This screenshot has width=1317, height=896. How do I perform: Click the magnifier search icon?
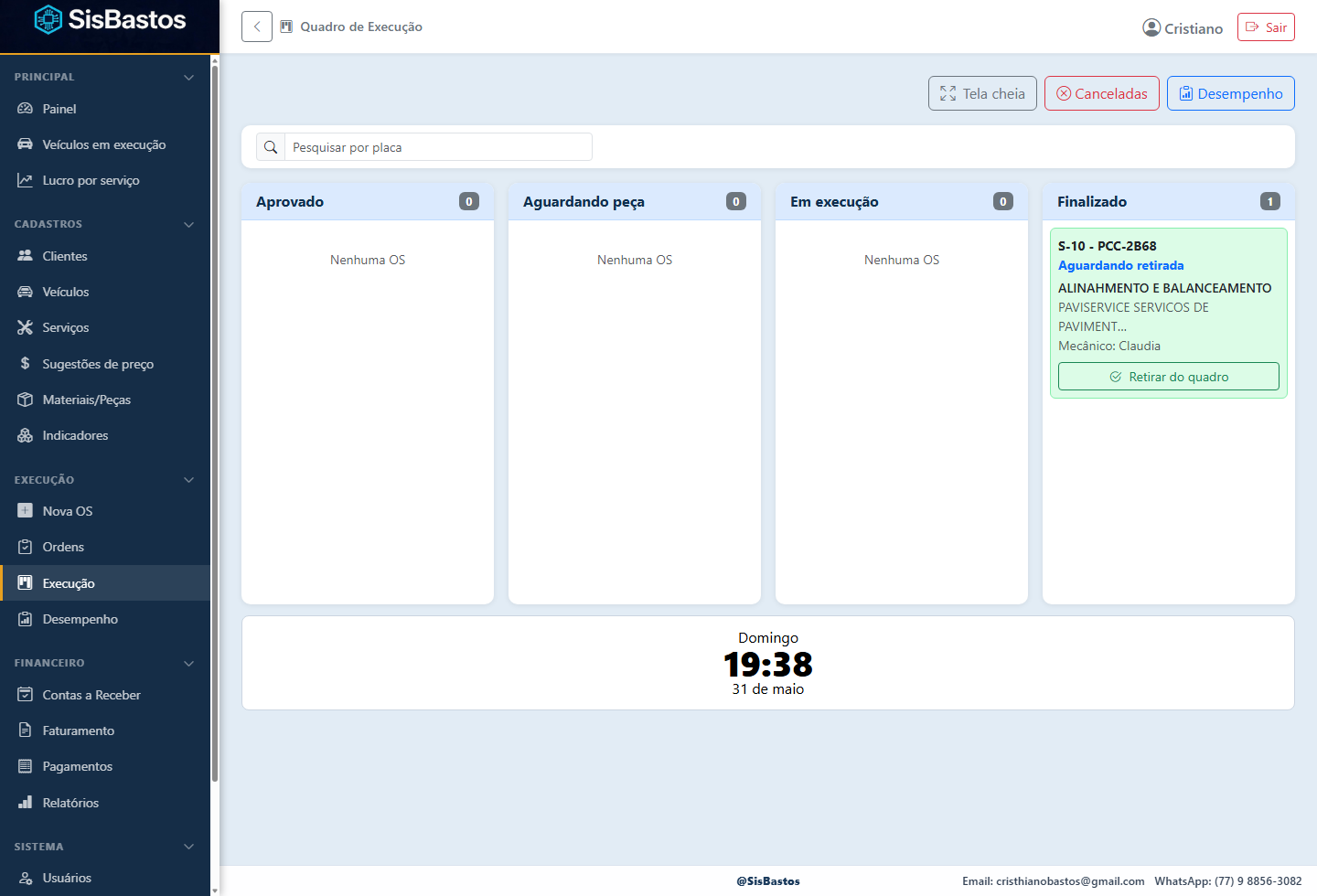point(271,147)
